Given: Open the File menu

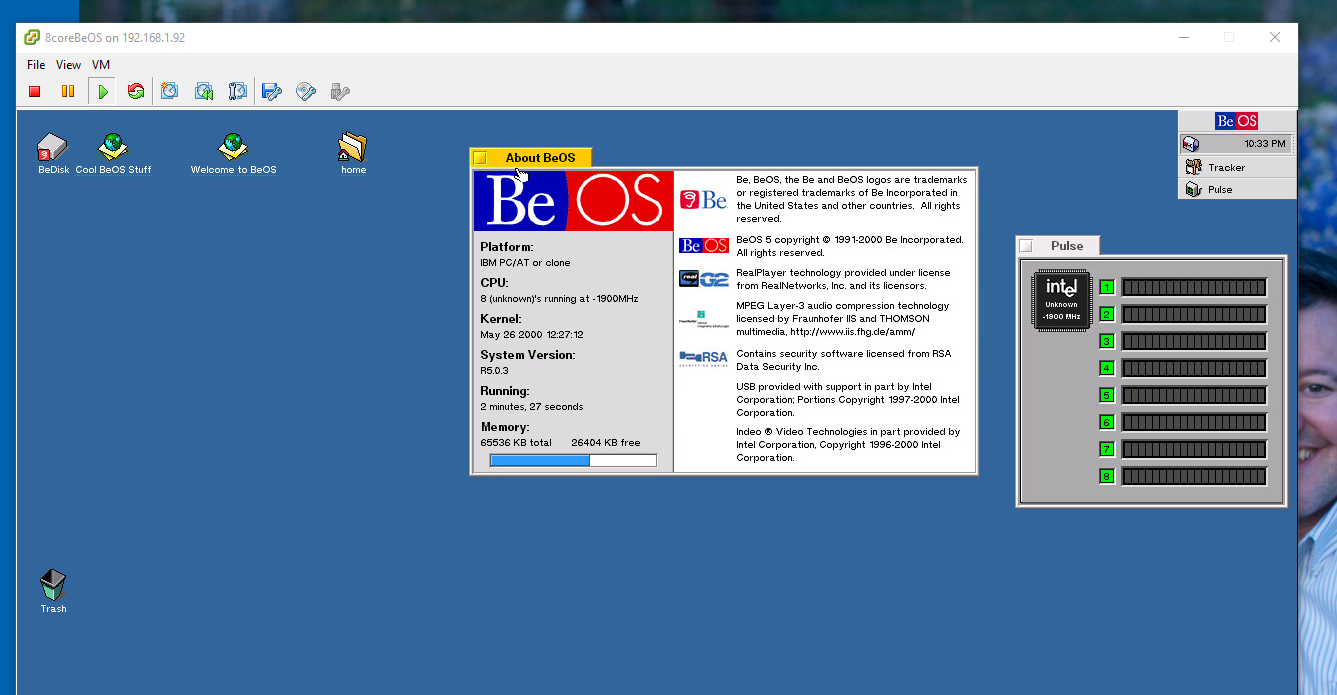Looking at the screenshot, I should (35, 64).
